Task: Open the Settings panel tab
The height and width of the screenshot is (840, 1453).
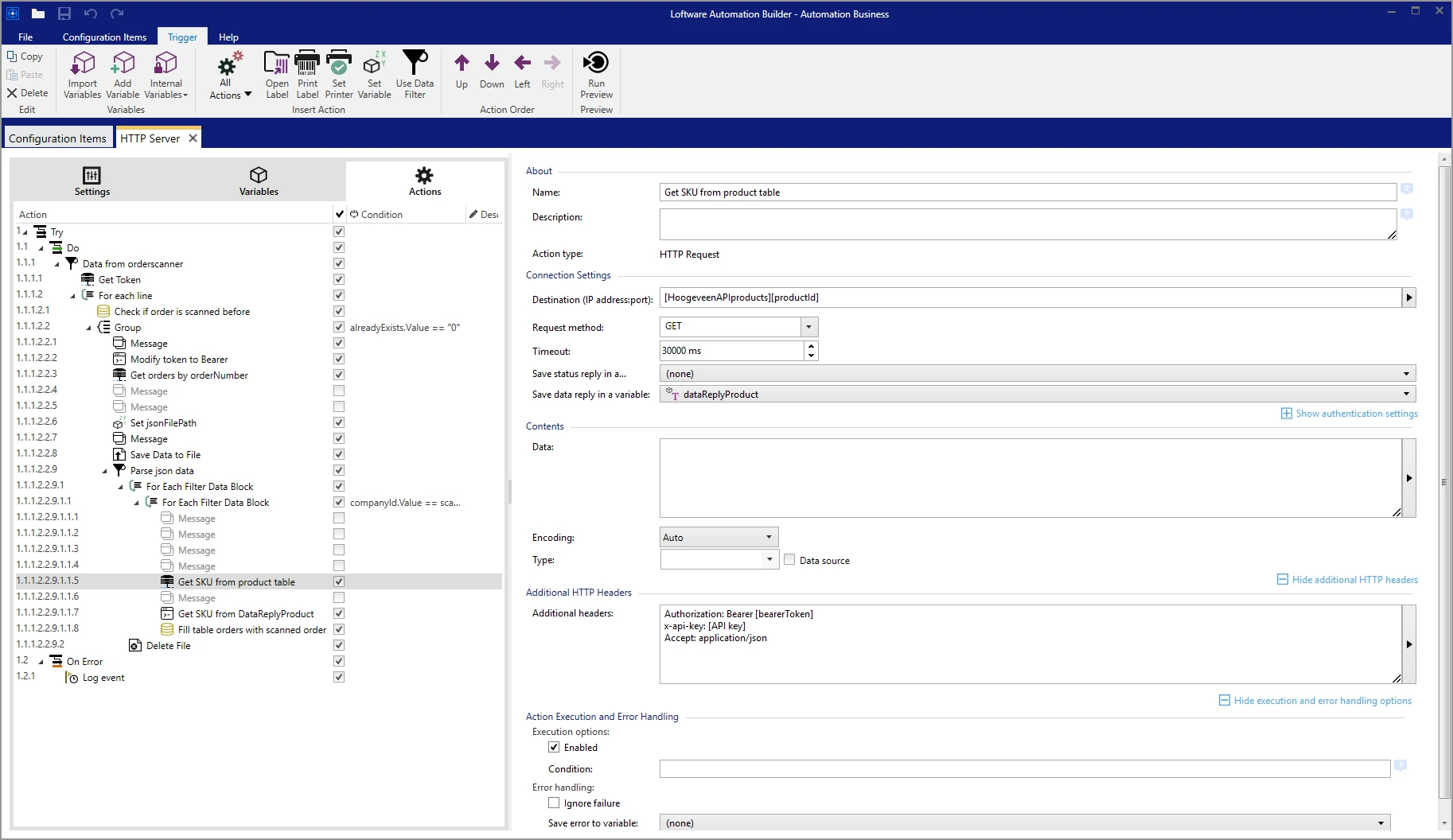Action: [x=92, y=181]
